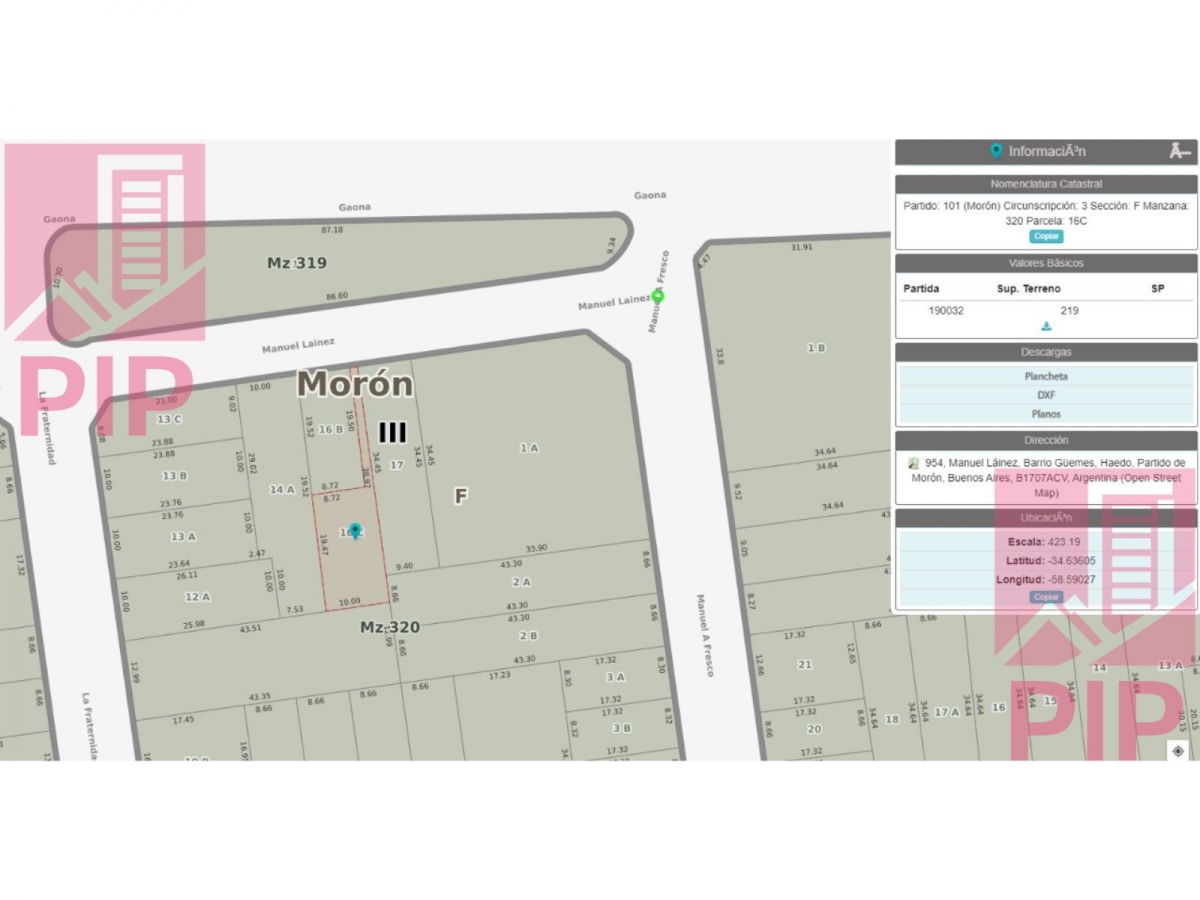Click parcel 17 A in the right block
This screenshot has width=1200, height=900.
947,712
